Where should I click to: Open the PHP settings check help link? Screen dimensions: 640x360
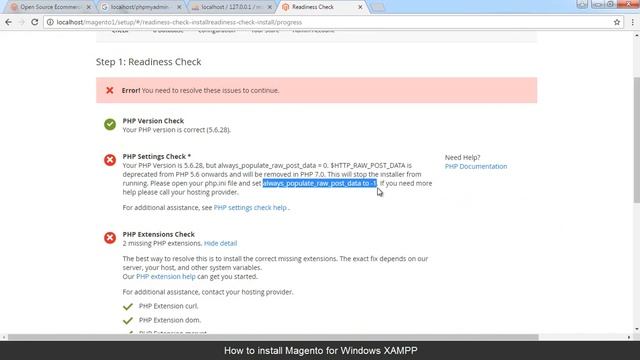[x=250, y=207]
